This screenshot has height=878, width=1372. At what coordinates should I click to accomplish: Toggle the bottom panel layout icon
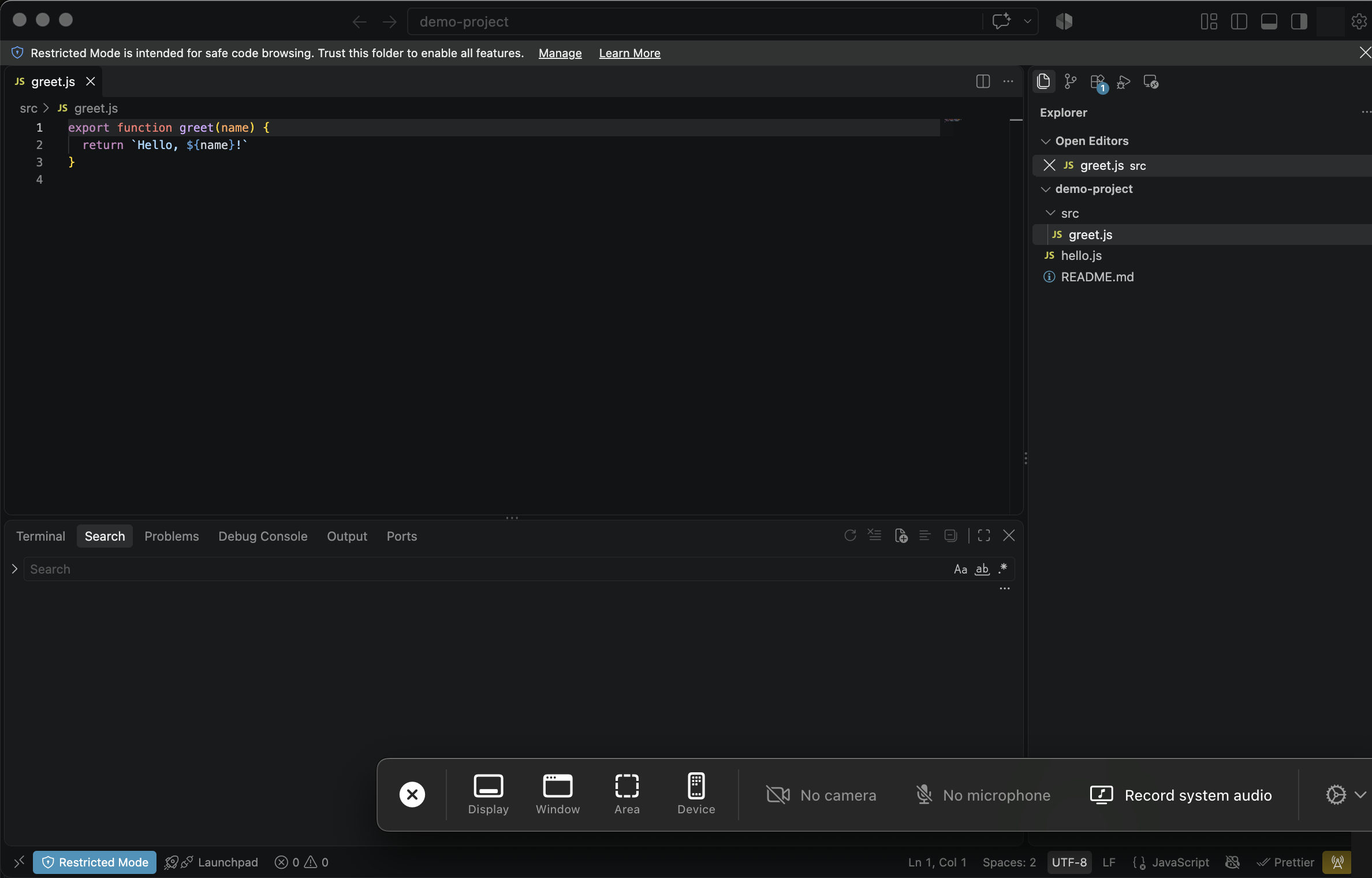coord(1269,21)
